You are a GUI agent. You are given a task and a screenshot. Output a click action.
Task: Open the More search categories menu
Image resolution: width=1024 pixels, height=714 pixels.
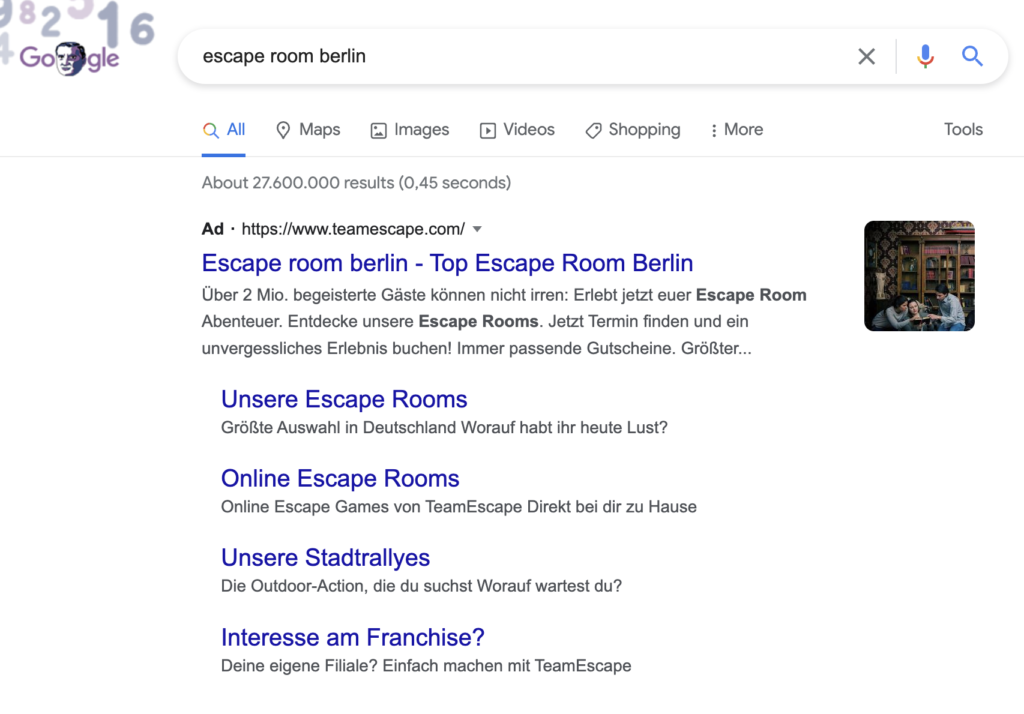click(x=736, y=130)
